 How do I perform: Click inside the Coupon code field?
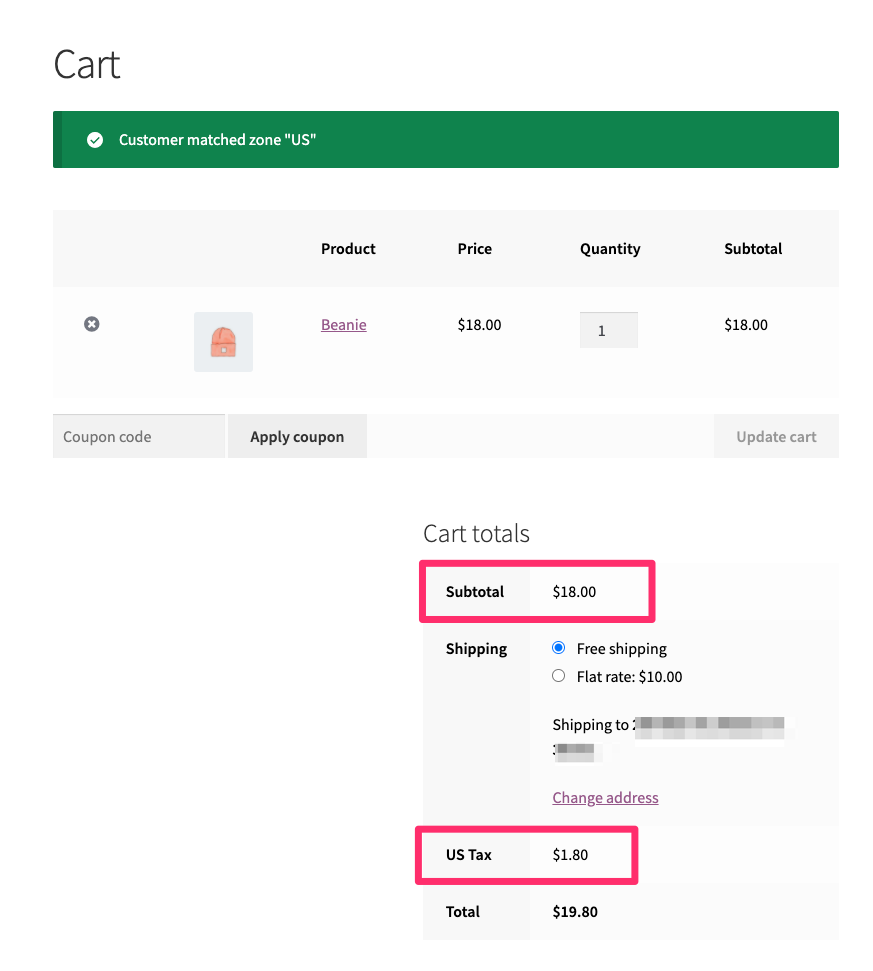[x=138, y=436]
